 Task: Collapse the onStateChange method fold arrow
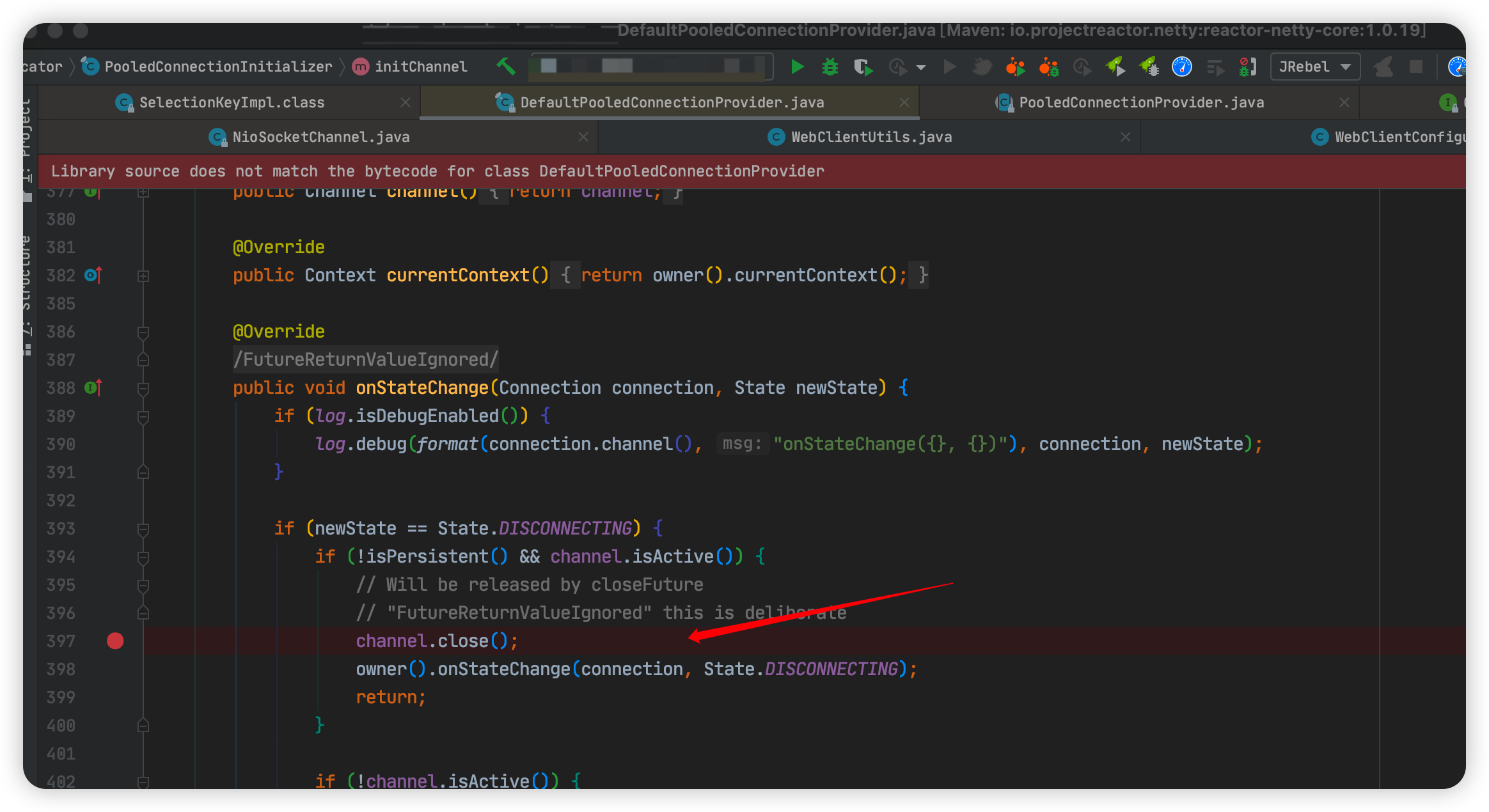tap(142, 387)
